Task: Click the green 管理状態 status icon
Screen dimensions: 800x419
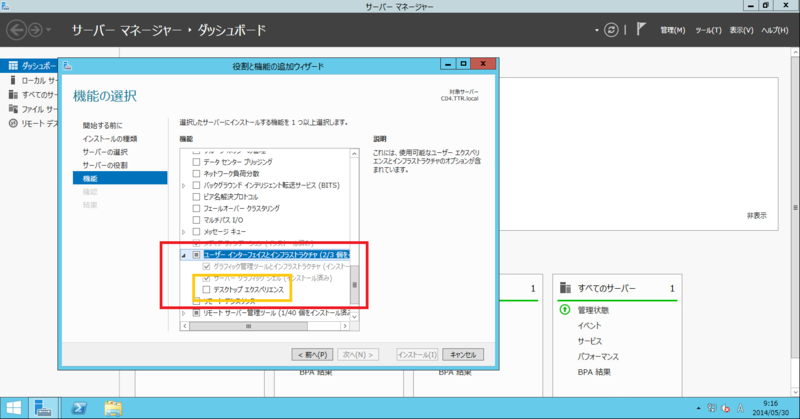Action: pyautogui.click(x=565, y=310)
